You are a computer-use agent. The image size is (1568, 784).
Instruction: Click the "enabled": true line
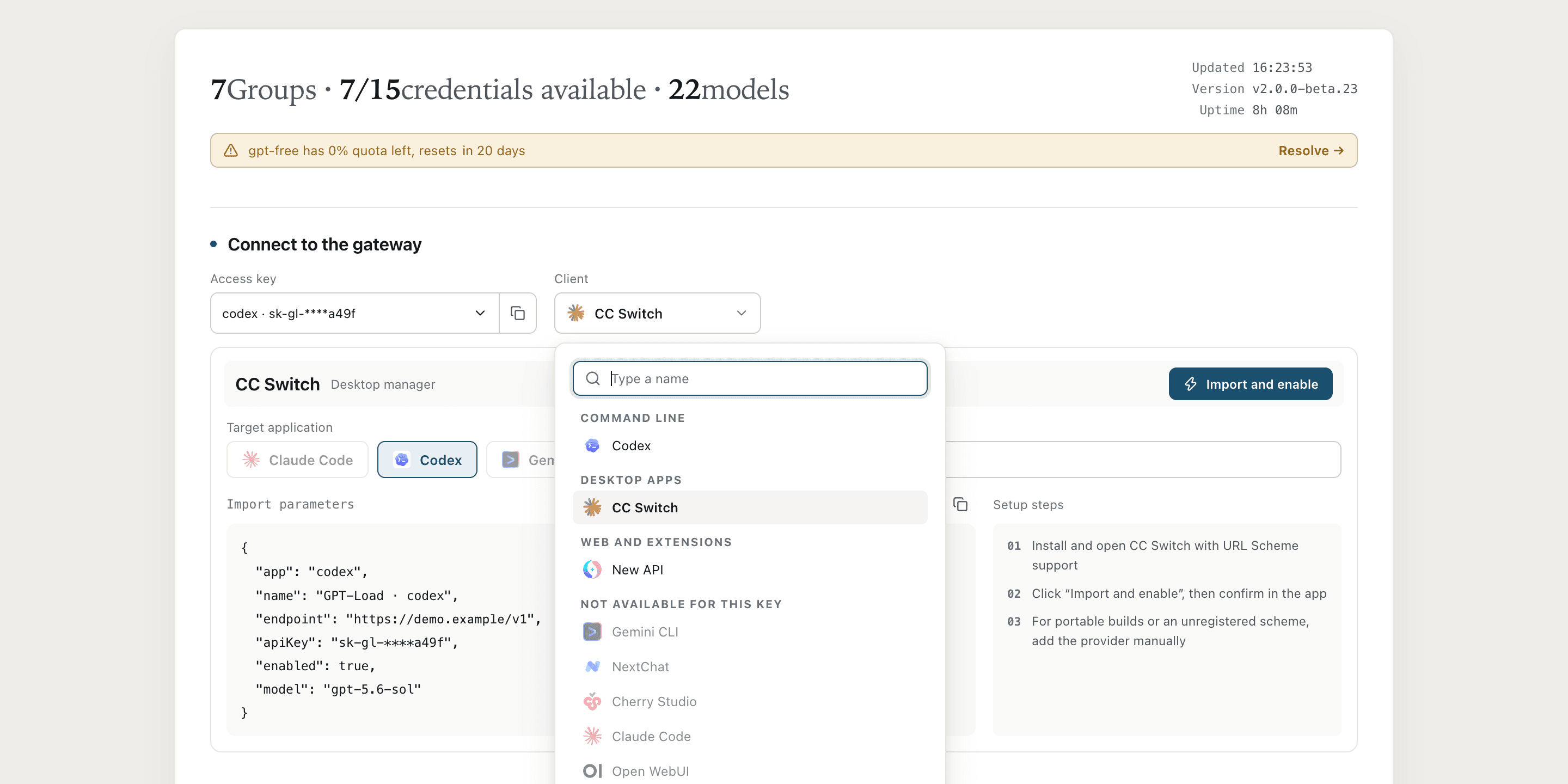click(x=315, y=666)
